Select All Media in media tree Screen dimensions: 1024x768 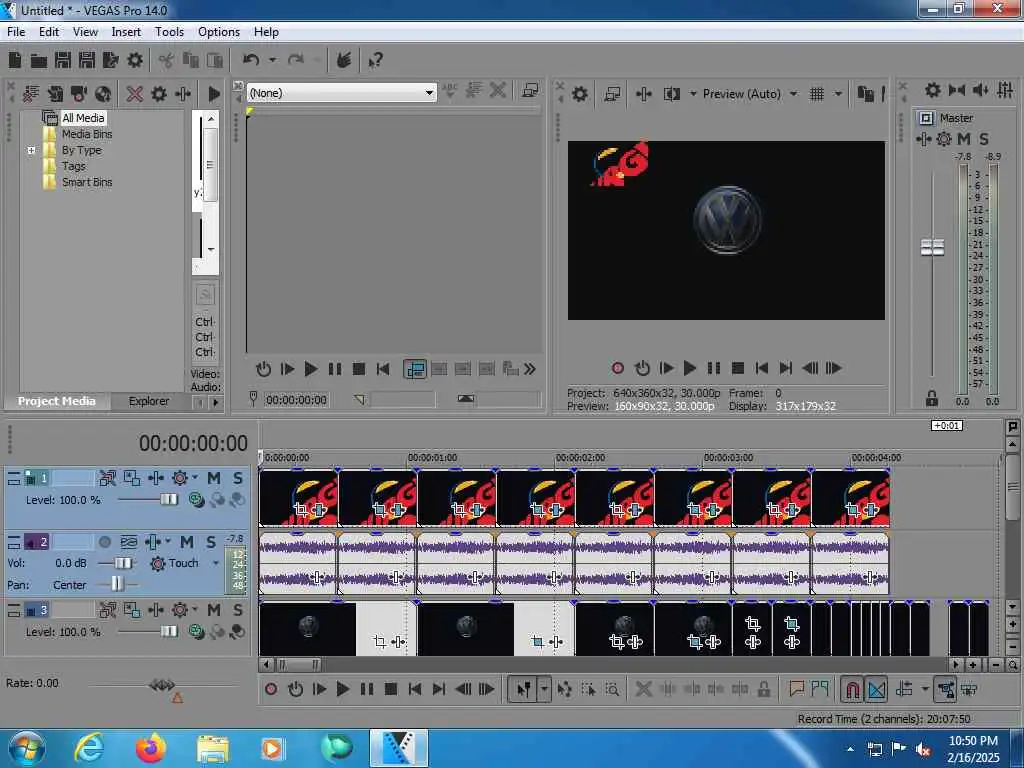tap(83, 118)
